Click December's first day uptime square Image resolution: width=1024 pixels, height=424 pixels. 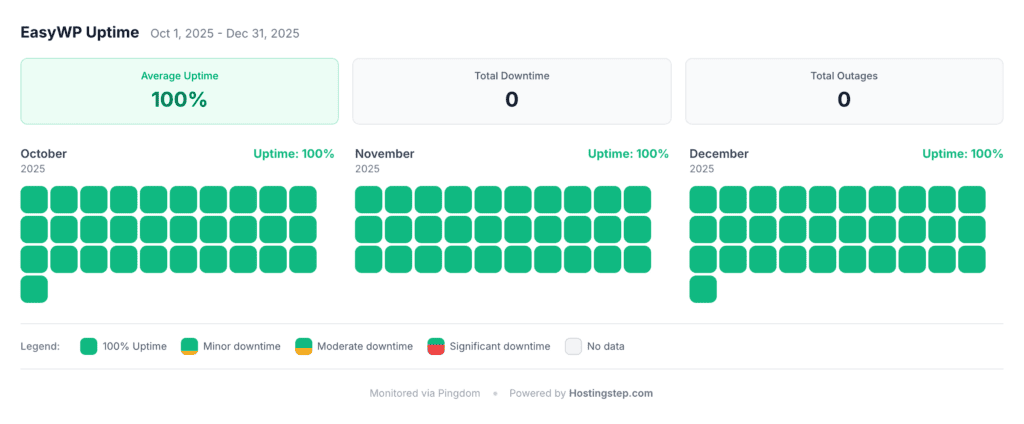(703, 199)
